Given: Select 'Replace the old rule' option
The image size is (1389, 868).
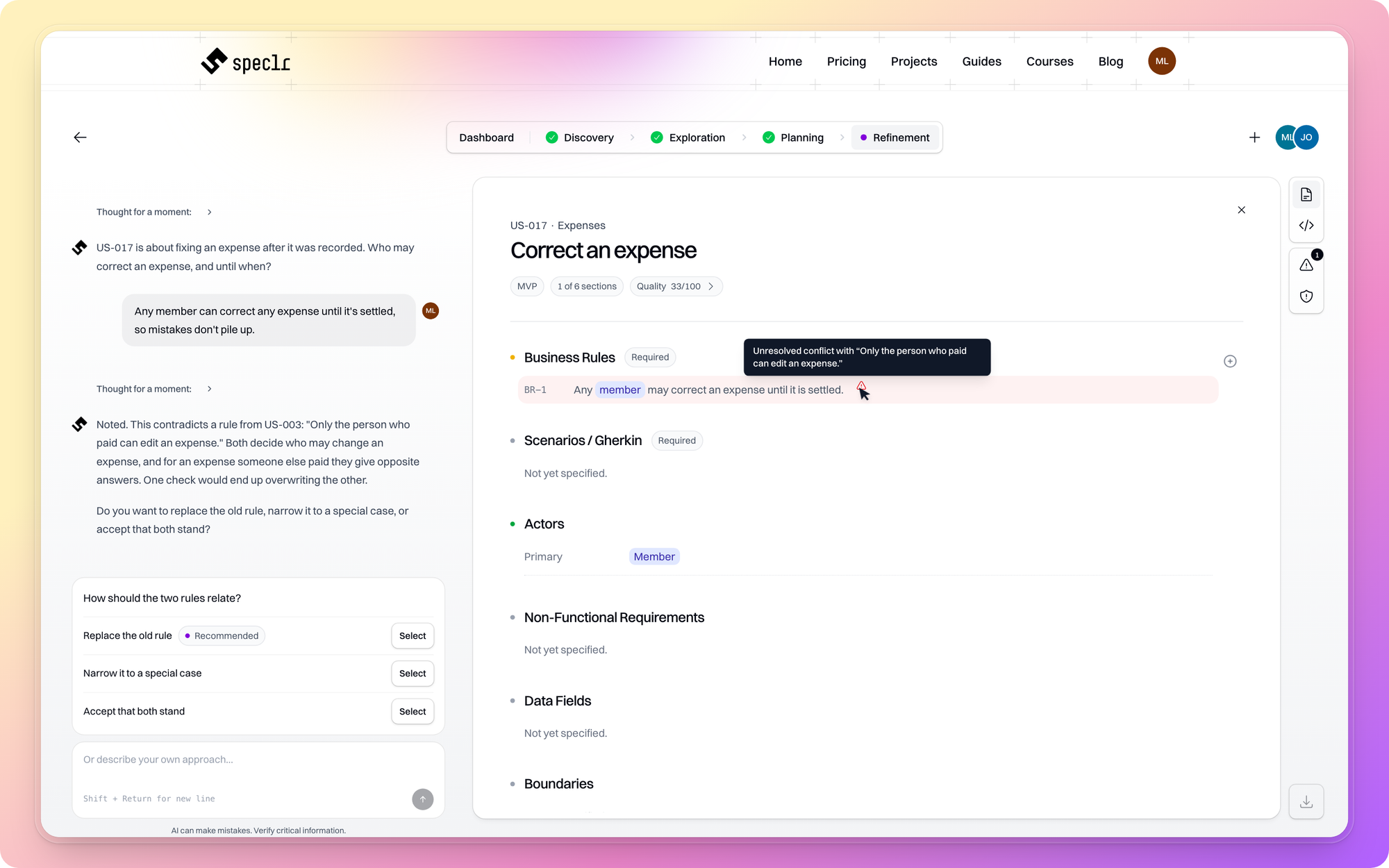Looking at the screenshot, I should 413,635.
